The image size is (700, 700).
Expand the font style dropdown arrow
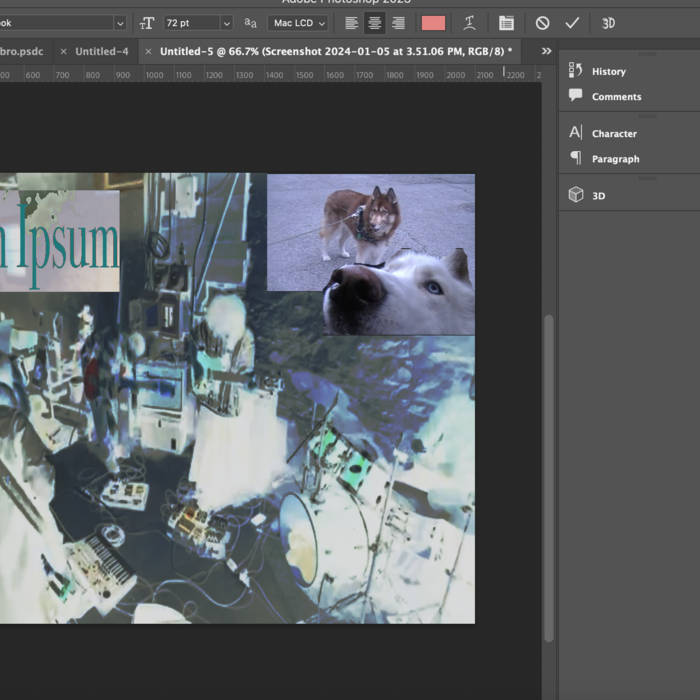tap(120, 23)
